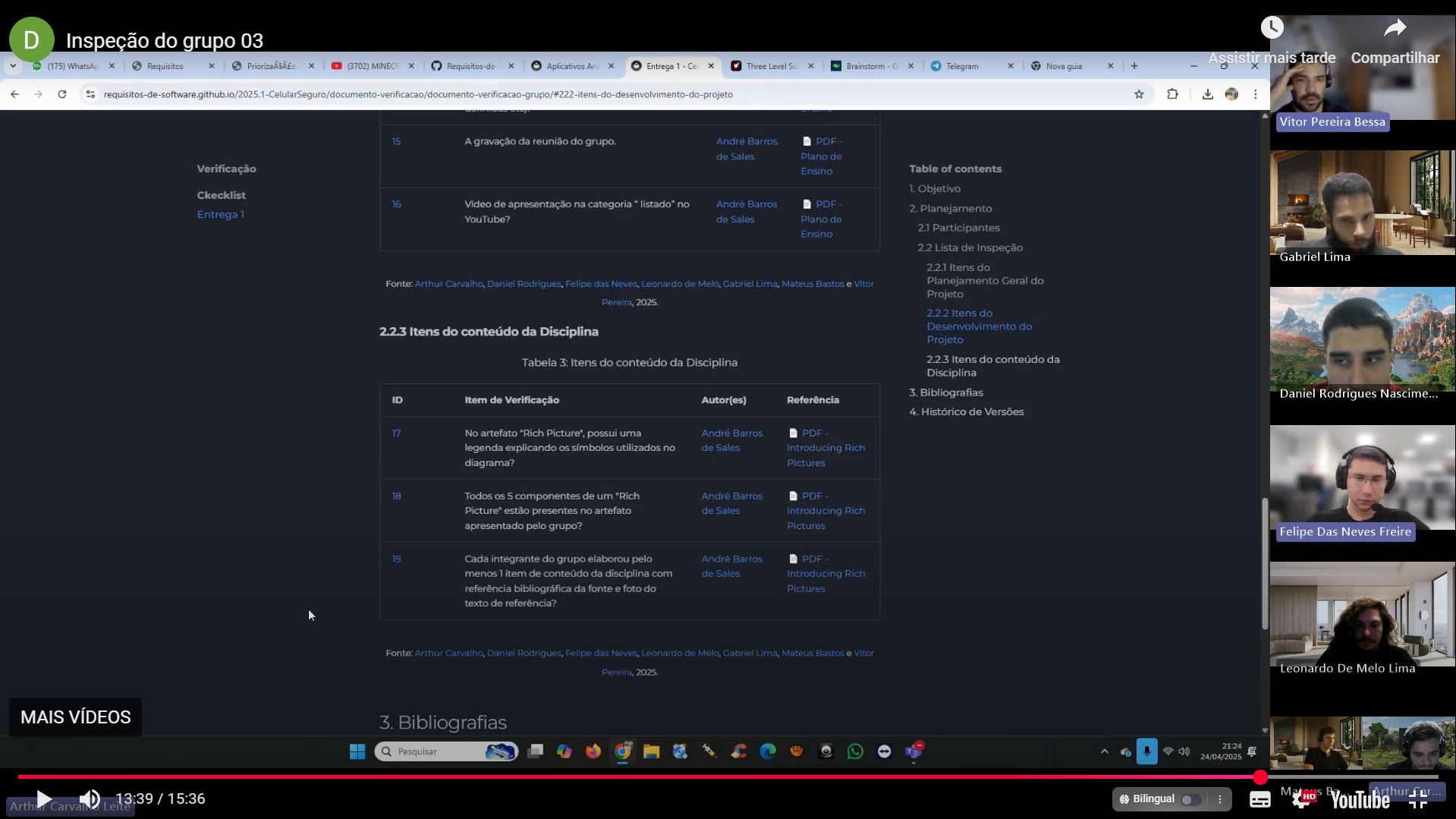This screenshot has height=819, width=1456.
Task: Jump to 4. Histórico de Versões
Action: click(967, 411)
